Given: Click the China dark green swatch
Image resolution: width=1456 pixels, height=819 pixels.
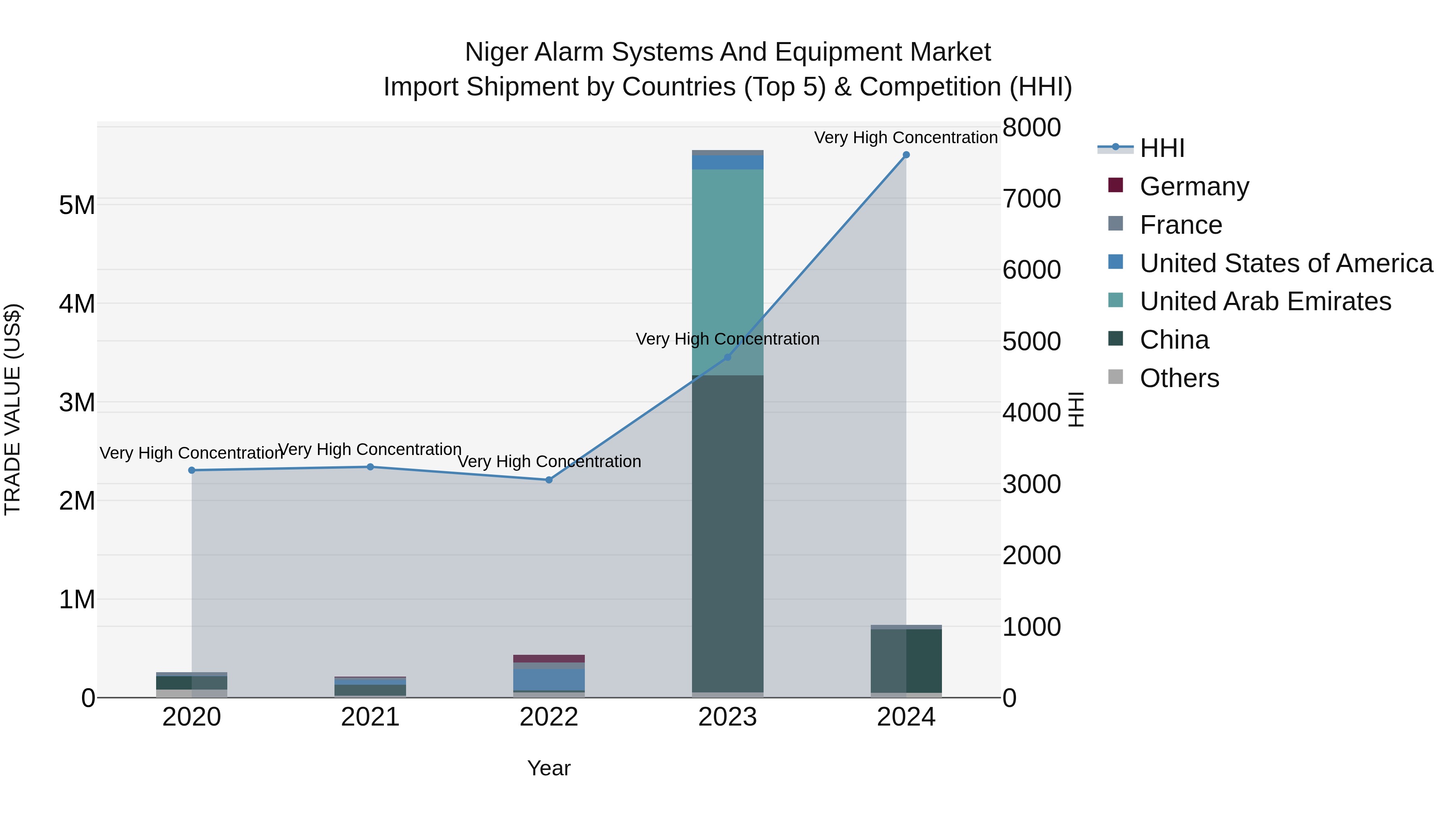Looking at the screenshot, I should 1116,339.
